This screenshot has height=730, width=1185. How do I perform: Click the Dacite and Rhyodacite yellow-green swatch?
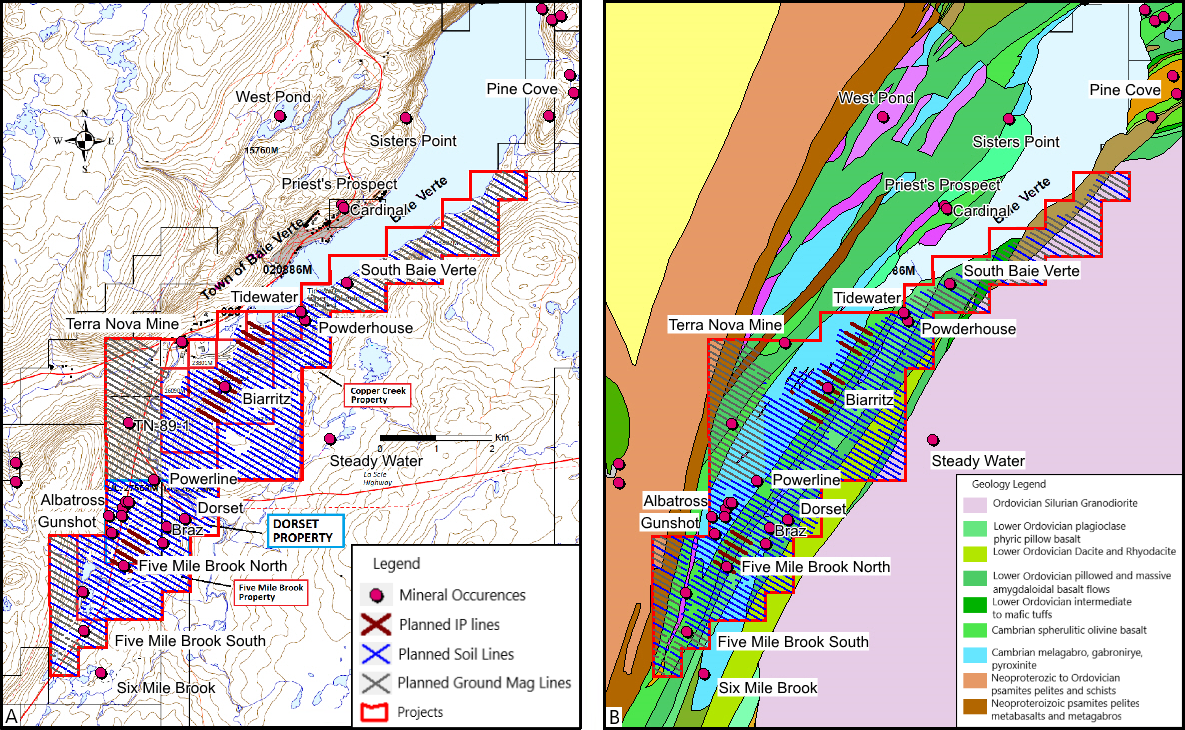(x=975, y=553)
